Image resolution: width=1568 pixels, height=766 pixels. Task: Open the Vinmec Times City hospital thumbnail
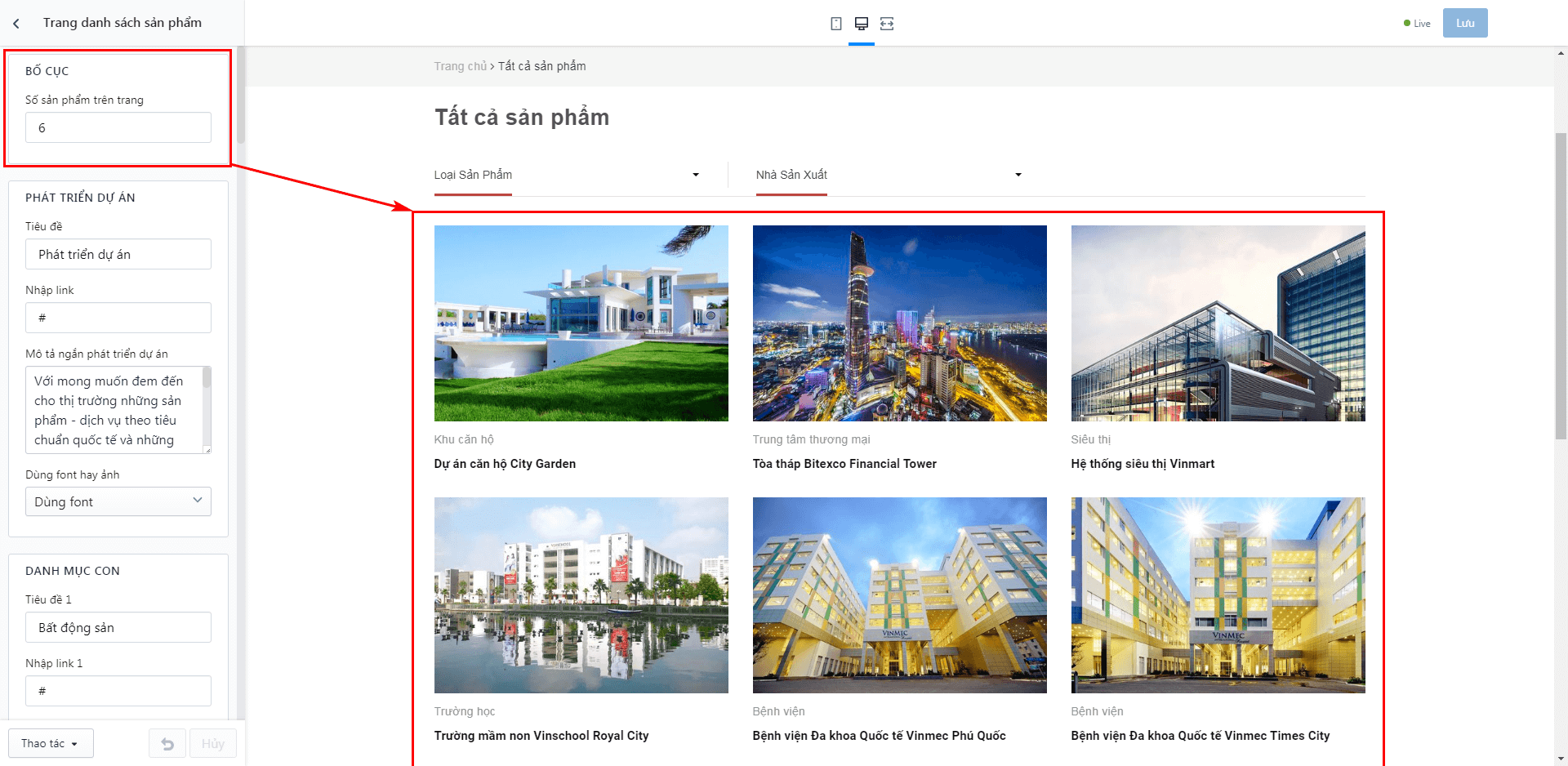click(x=1218, y=595)
